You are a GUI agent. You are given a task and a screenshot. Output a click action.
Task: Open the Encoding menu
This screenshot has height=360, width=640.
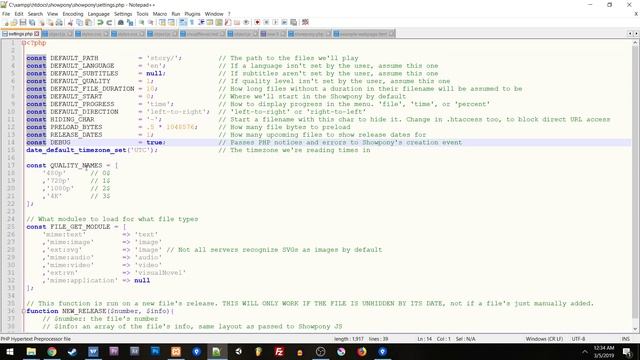tap(73, 14)
